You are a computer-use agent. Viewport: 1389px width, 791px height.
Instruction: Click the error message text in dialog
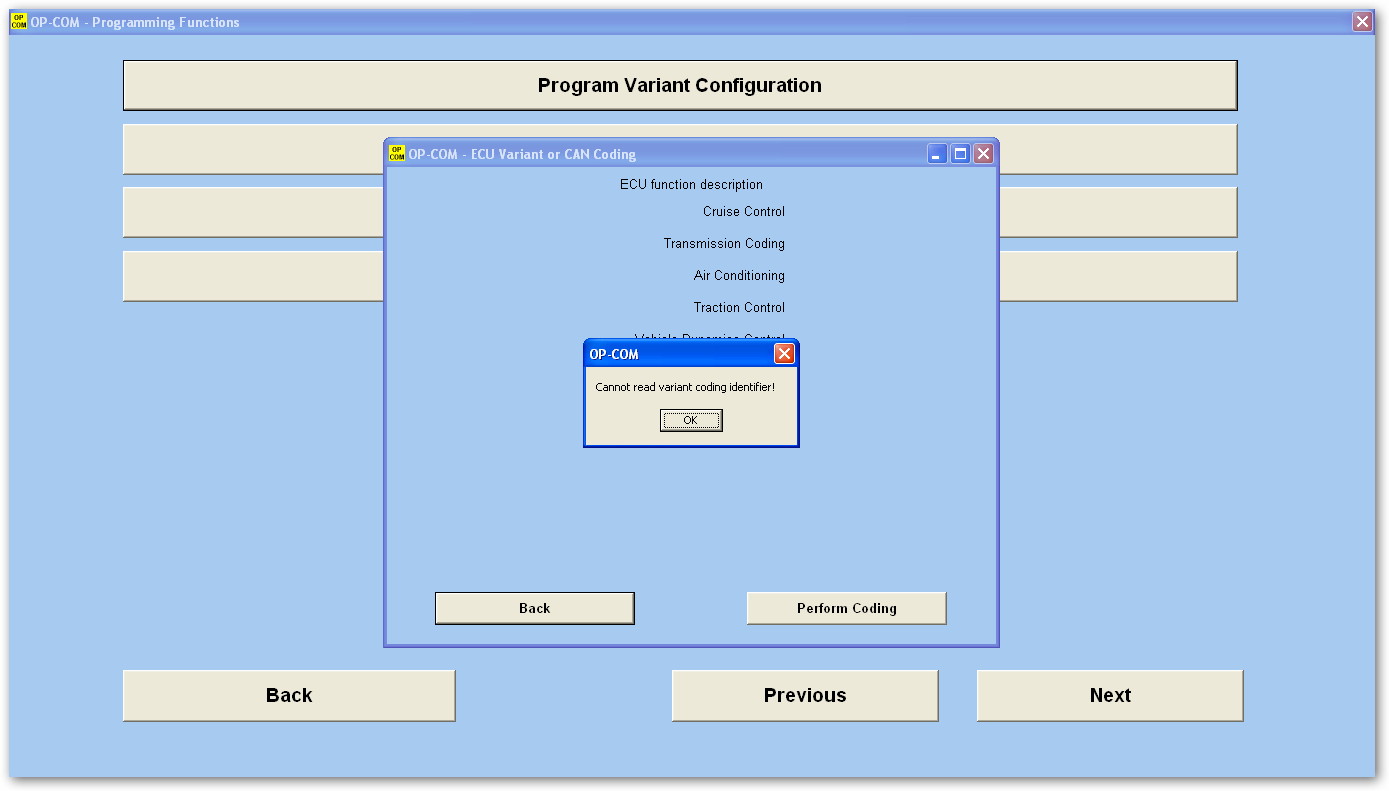coord(685,387)
